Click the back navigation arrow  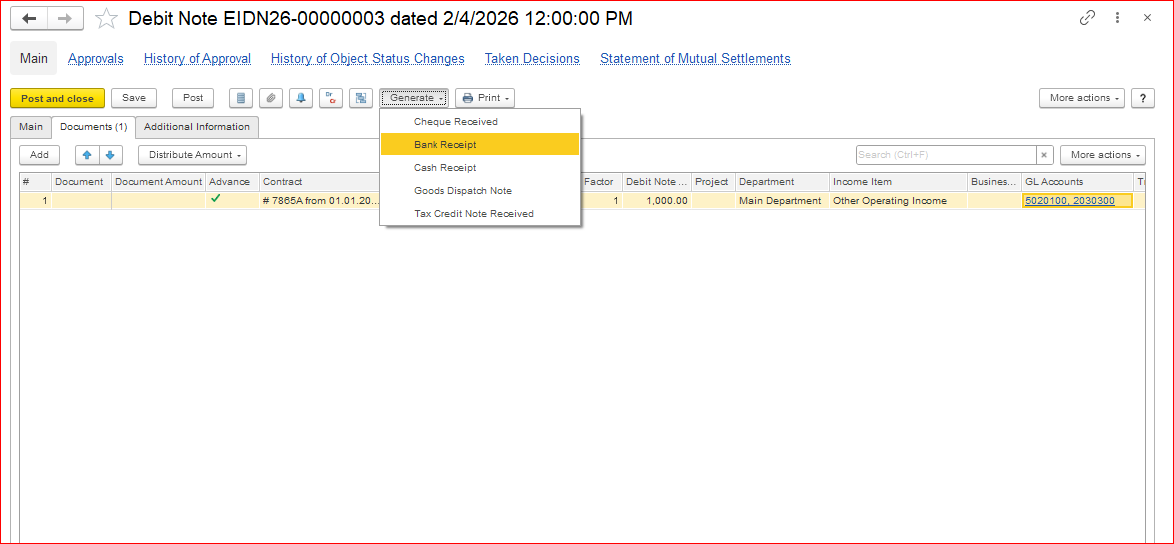pos(29,19)
